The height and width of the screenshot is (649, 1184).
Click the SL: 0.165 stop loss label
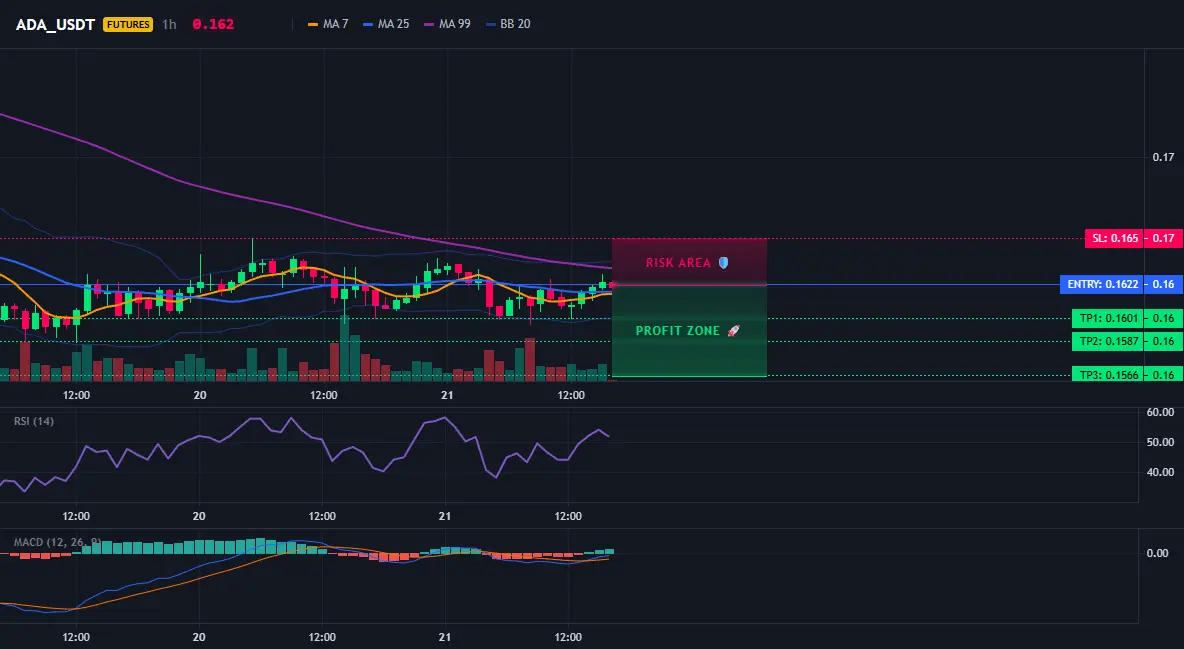[1115, 239]
